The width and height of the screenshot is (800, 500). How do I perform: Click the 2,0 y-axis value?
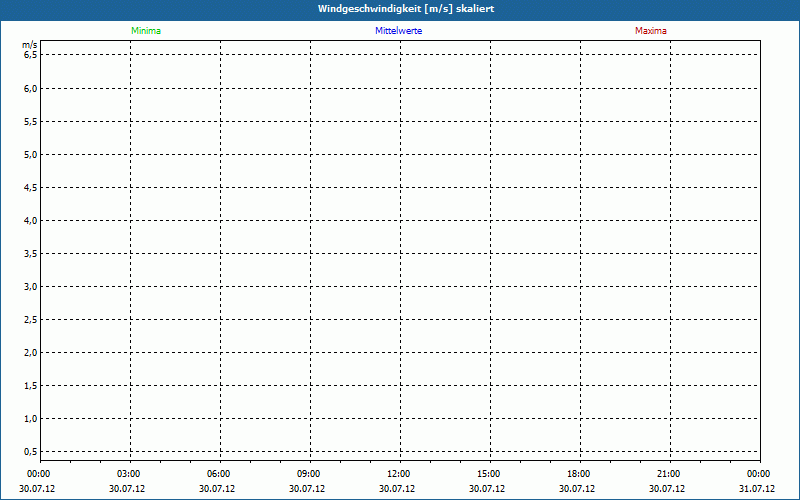pyautogui.click(x=31, y=353)
